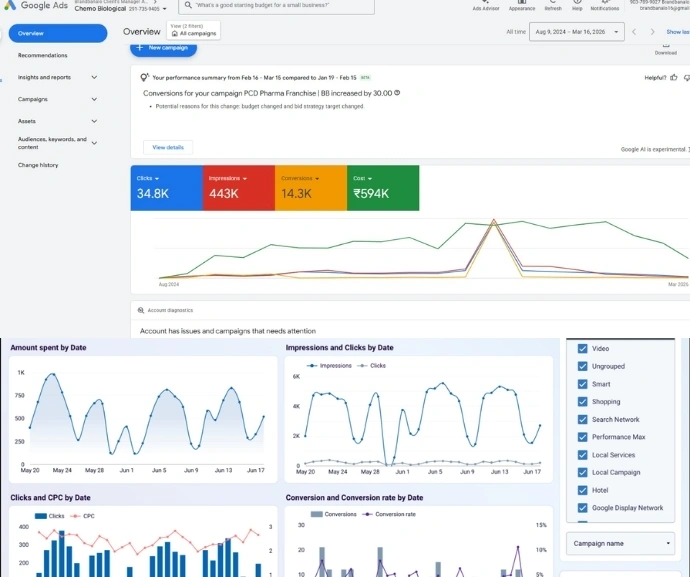Open the Campaign name dropdown

tap(620, 543)
